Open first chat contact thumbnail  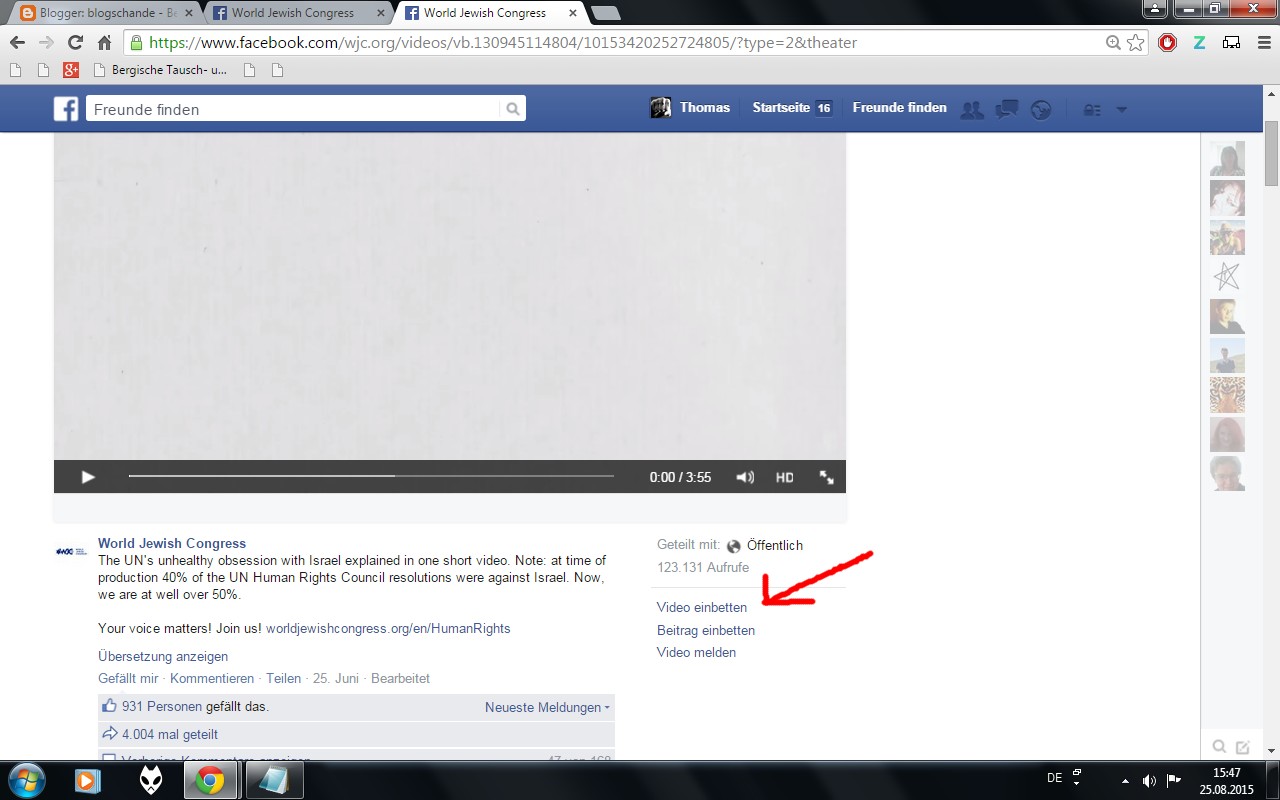click(1227, 158)
